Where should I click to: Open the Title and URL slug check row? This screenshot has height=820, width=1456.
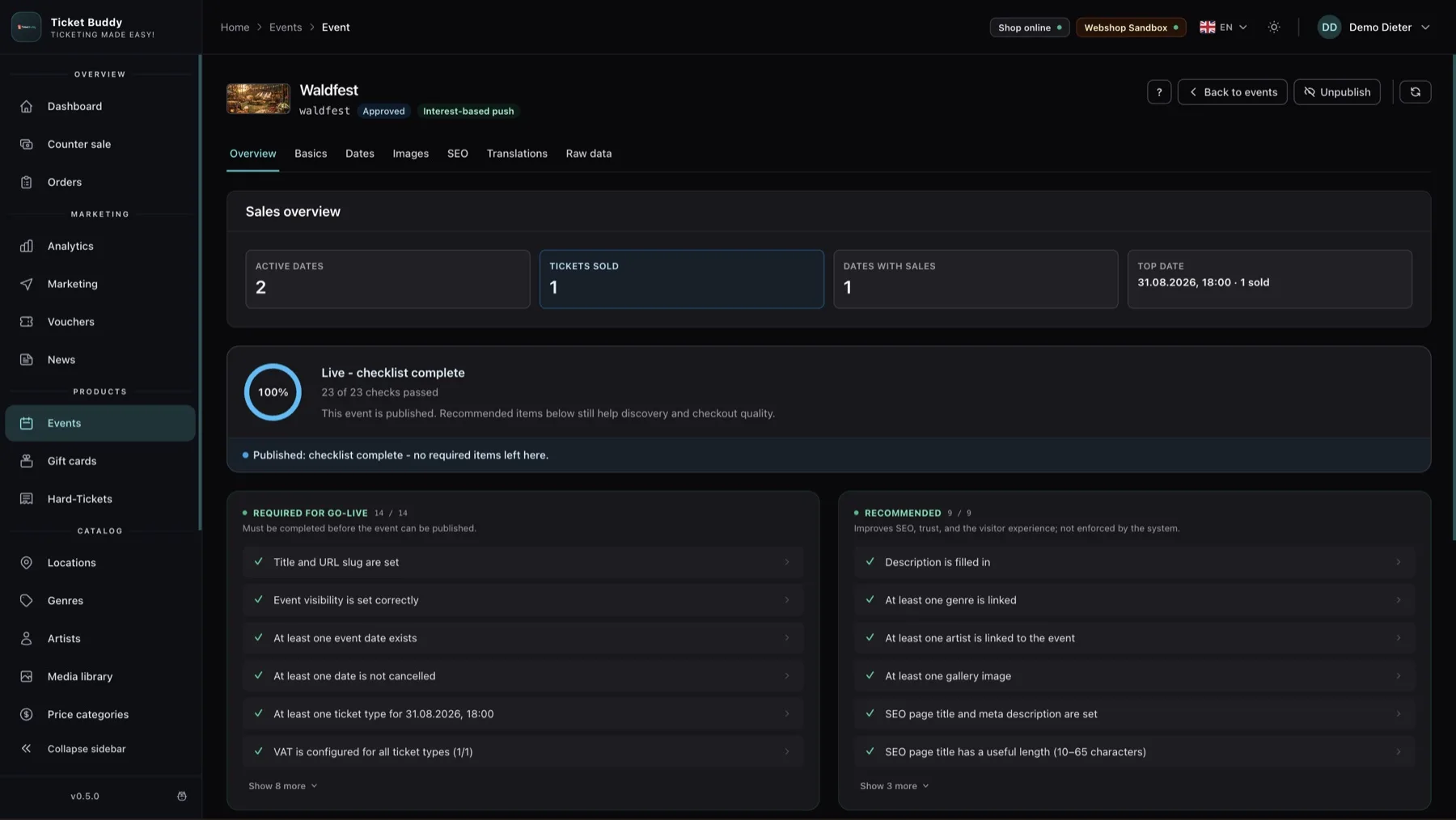coord(523,562)
